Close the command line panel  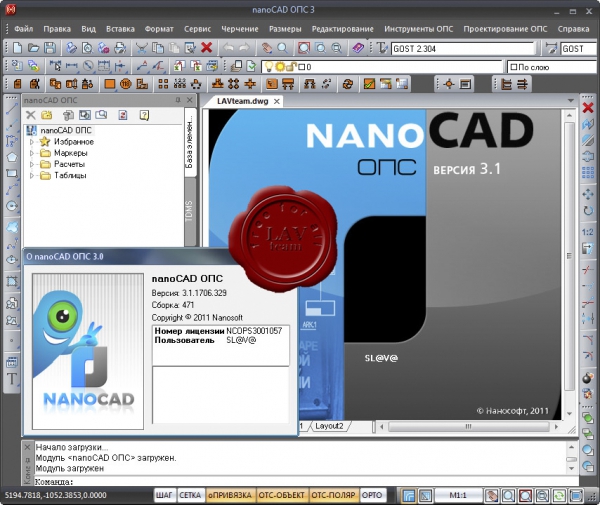pyautogui.click(x=27, y=447)
